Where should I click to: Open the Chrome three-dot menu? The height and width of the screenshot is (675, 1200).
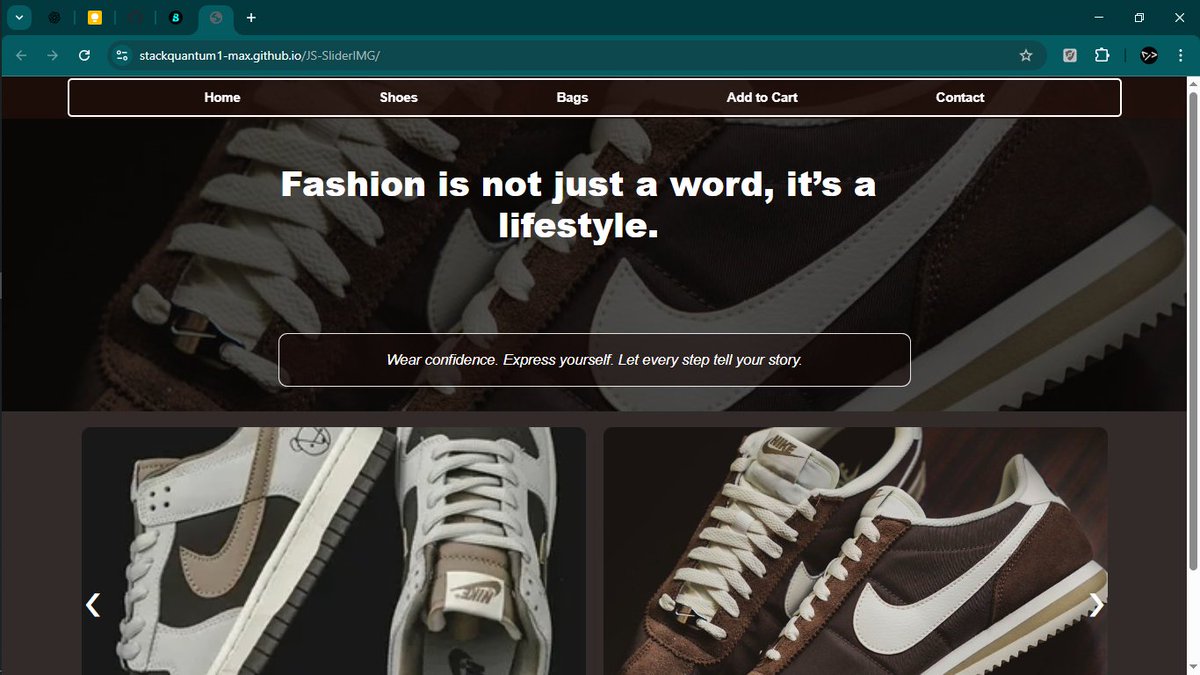click(x=1180, y=55)
